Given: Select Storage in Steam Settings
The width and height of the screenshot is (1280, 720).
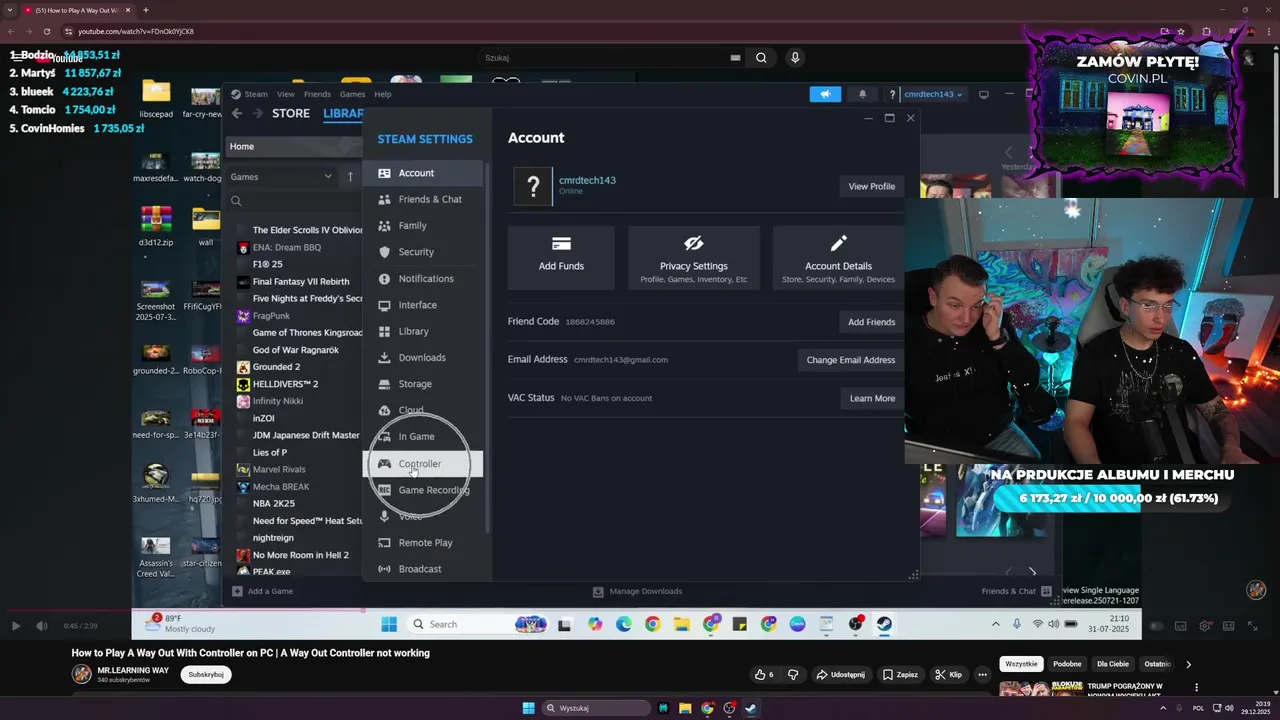Looking at the screenshot, I should 423,384.
